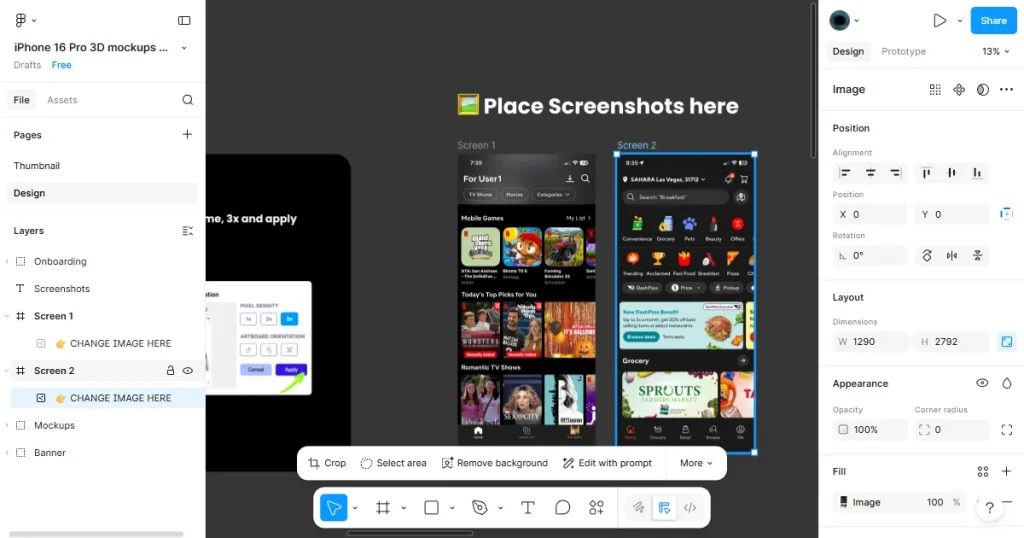This screenshot has width=1024, height=538.
Task: Click the Image fill swatch
Action: tap(843, 502)
